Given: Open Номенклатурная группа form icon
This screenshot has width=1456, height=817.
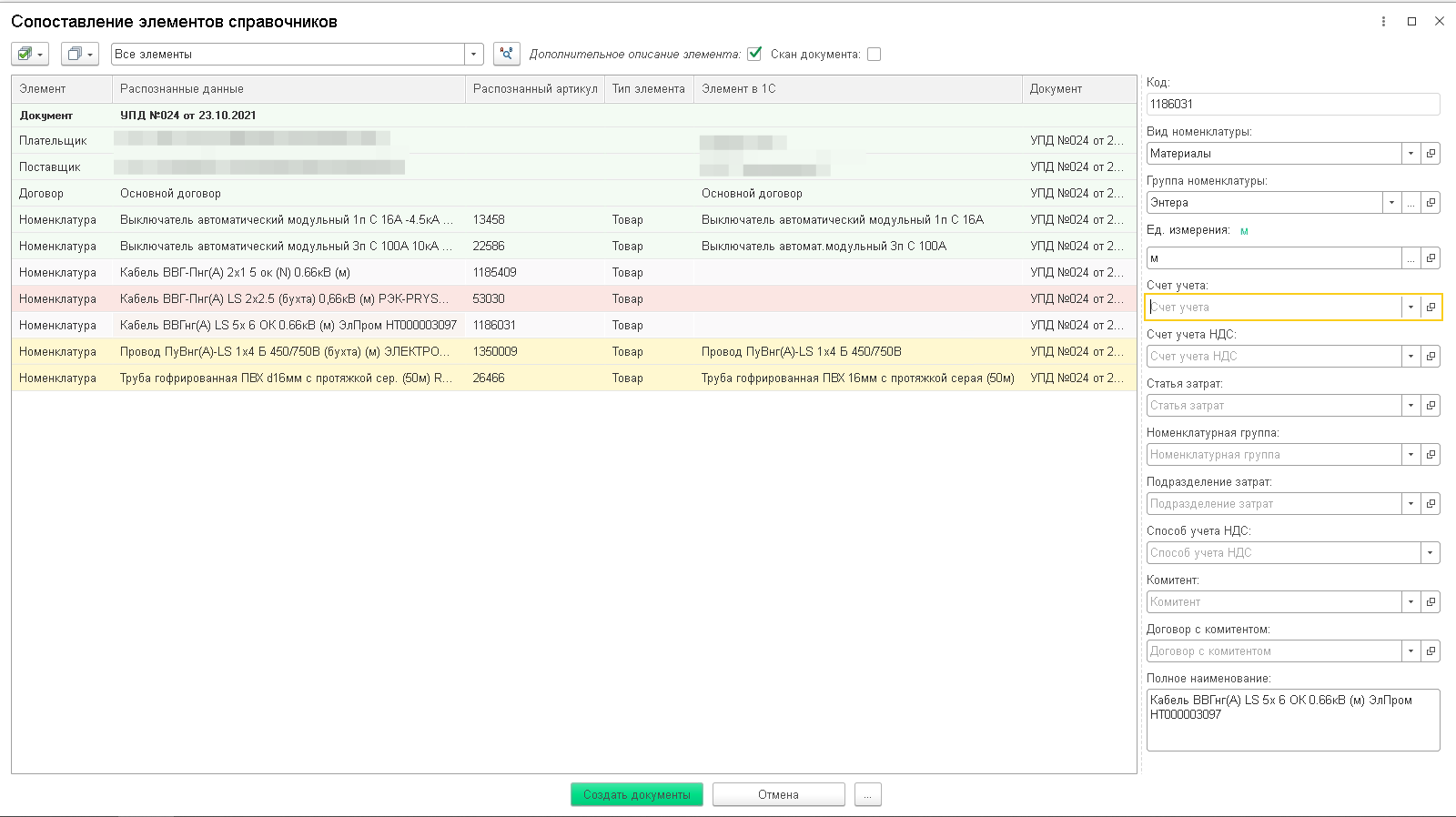Looking at the screenshot, I should pos(1431,455).
